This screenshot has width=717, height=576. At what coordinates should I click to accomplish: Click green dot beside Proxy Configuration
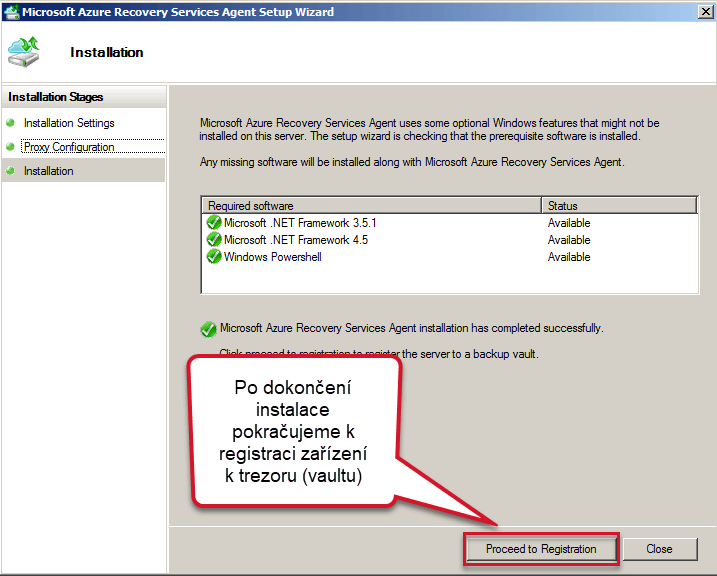(x=10, y=147)
